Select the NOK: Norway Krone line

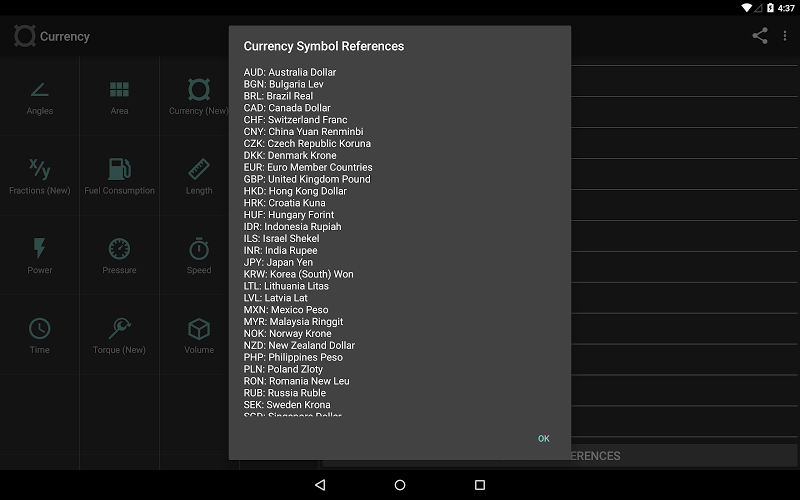pos(287,333)
